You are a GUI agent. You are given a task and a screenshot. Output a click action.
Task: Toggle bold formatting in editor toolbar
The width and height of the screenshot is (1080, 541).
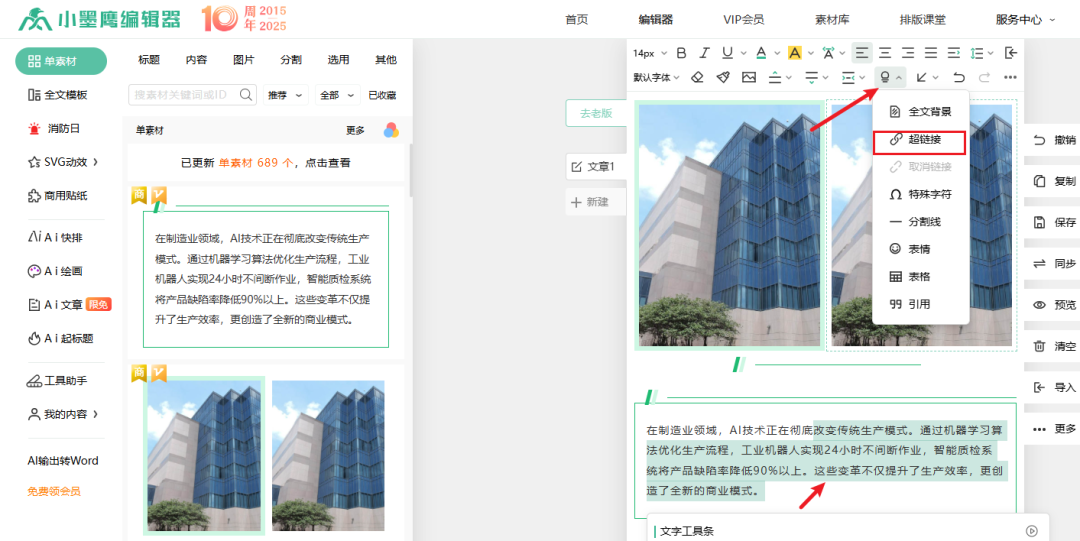click(x=681, y=52)
